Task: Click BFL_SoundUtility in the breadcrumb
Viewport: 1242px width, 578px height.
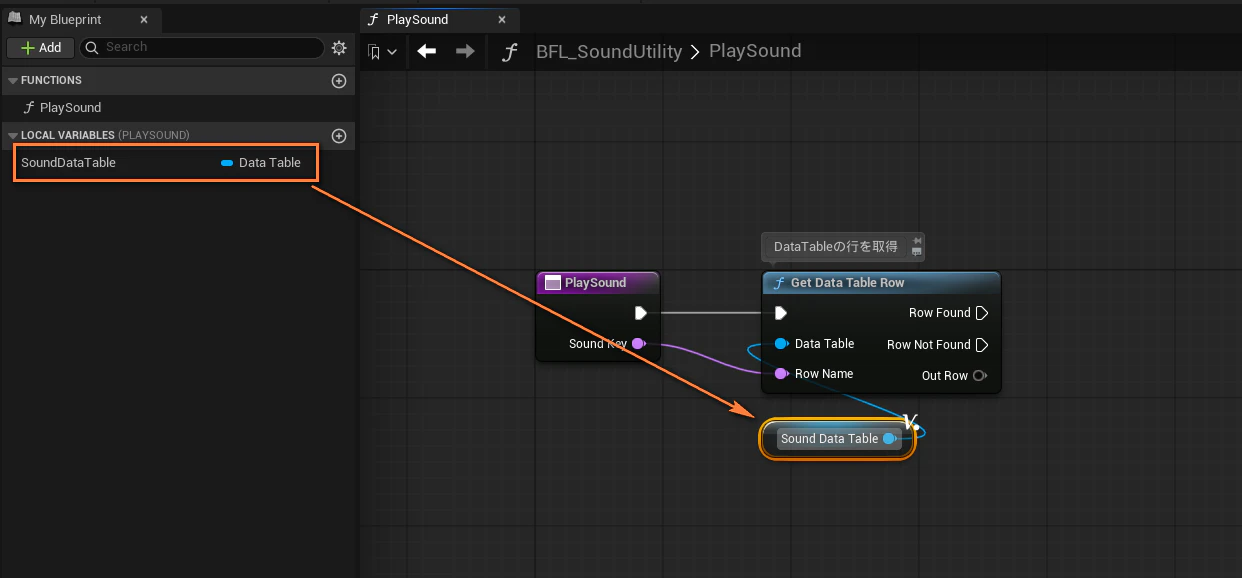Action: pos(609,51)
